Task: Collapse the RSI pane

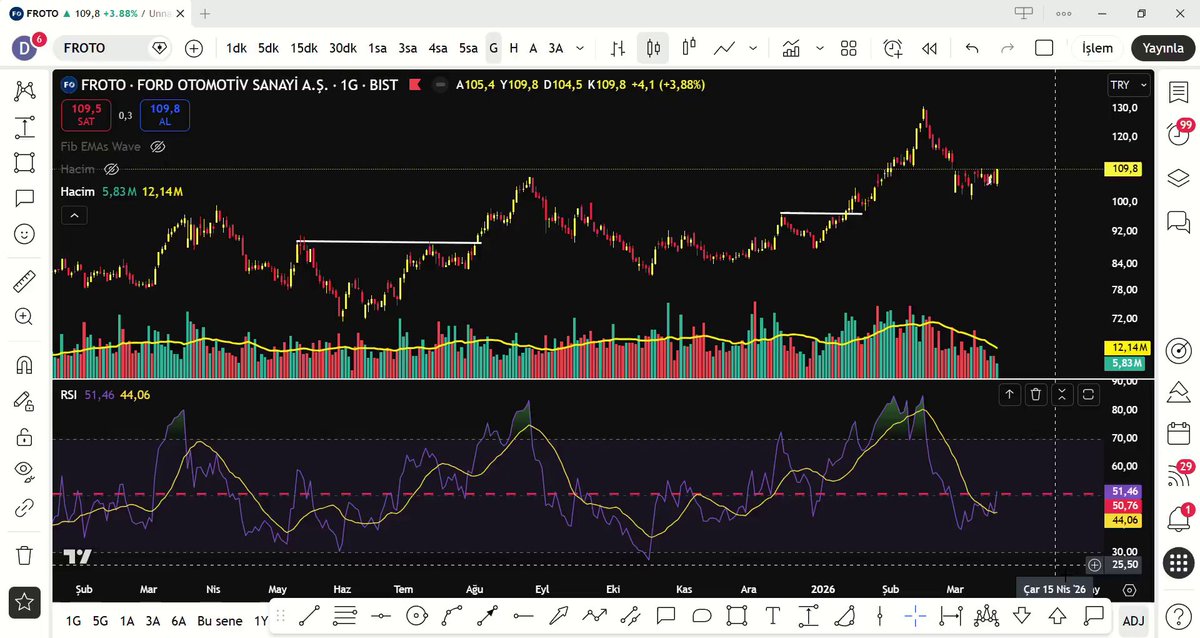Action: (x=1062, y=395)
